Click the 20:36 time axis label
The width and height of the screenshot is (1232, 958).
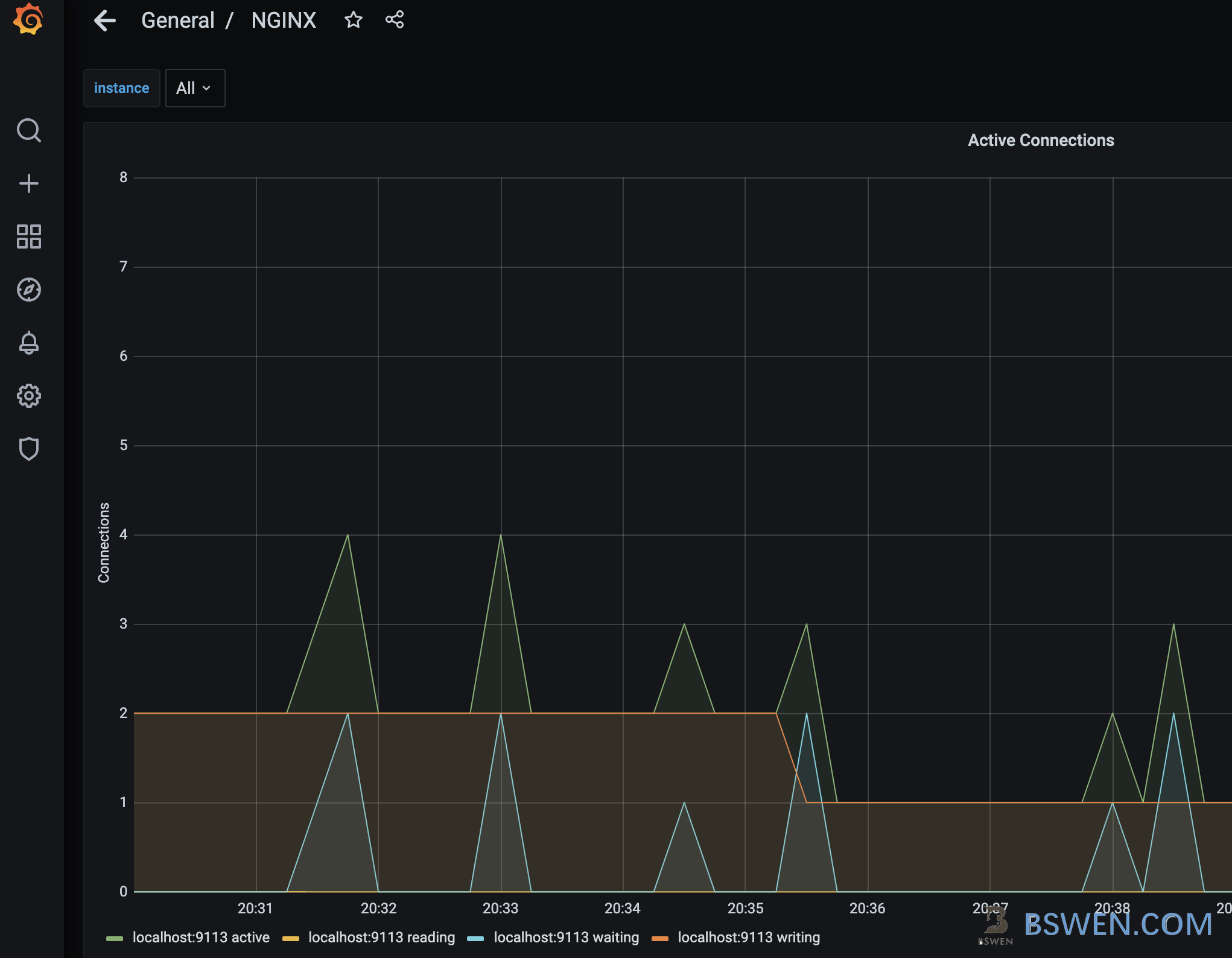[868, 909]
